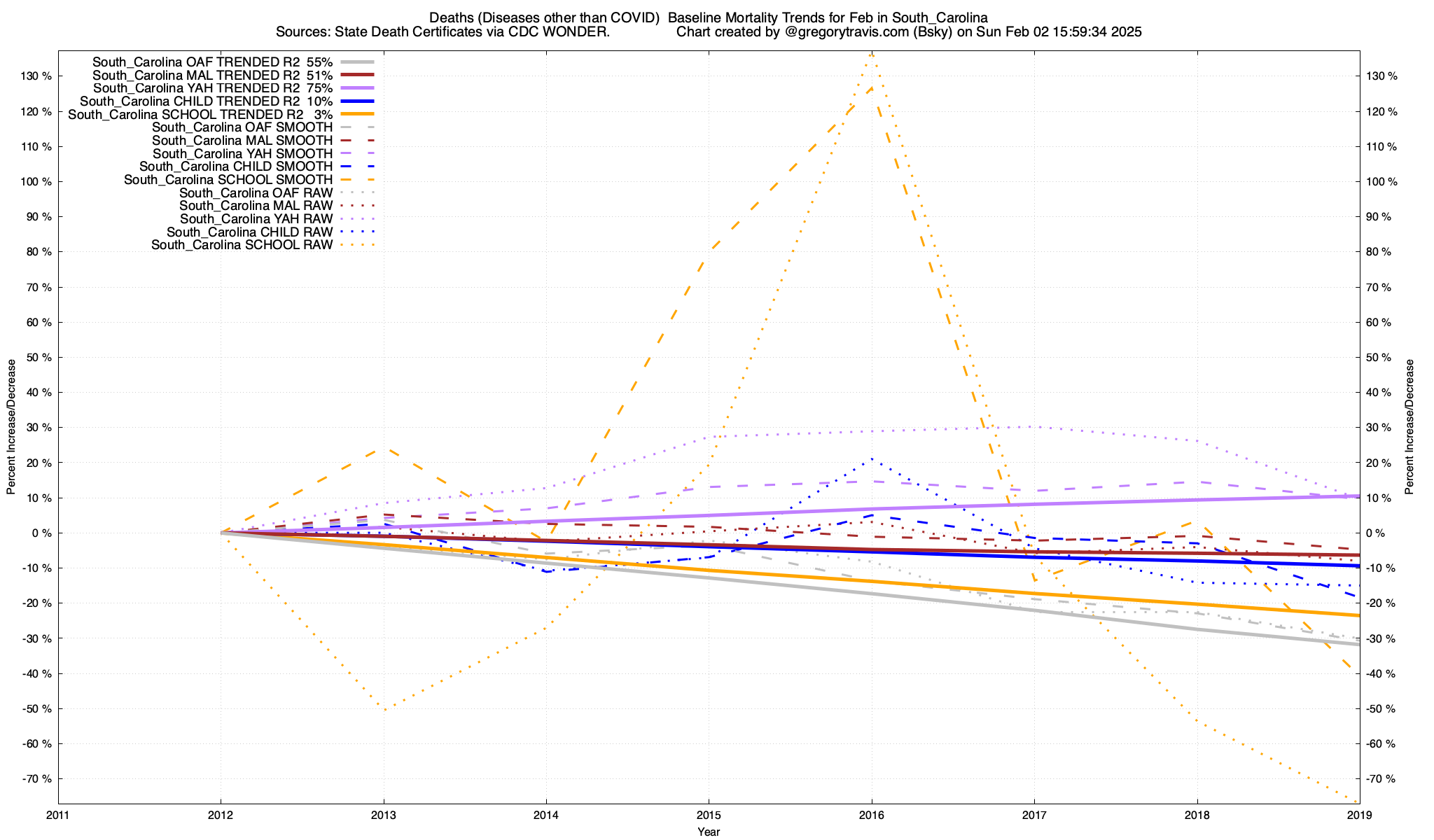Screen dimensions: 1434x840
Task: Click the MAL TRENDED R2 51% legend label
Action: [x=212, y=75]
